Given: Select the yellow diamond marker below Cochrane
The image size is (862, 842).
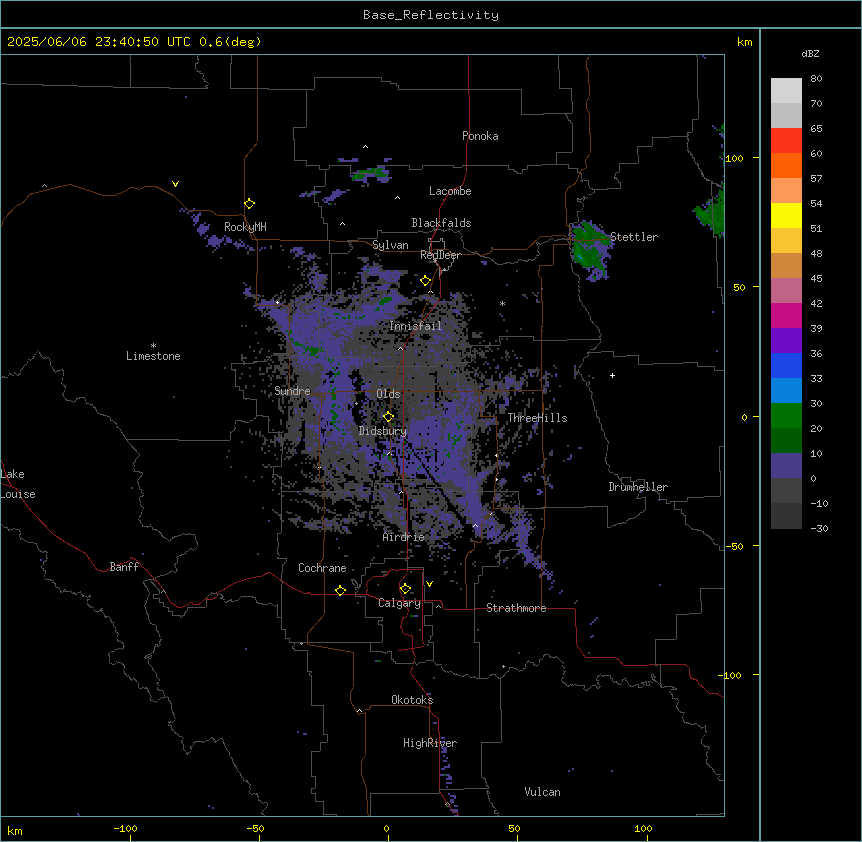Looking at the screenshot, I should (x=340, y=590).
